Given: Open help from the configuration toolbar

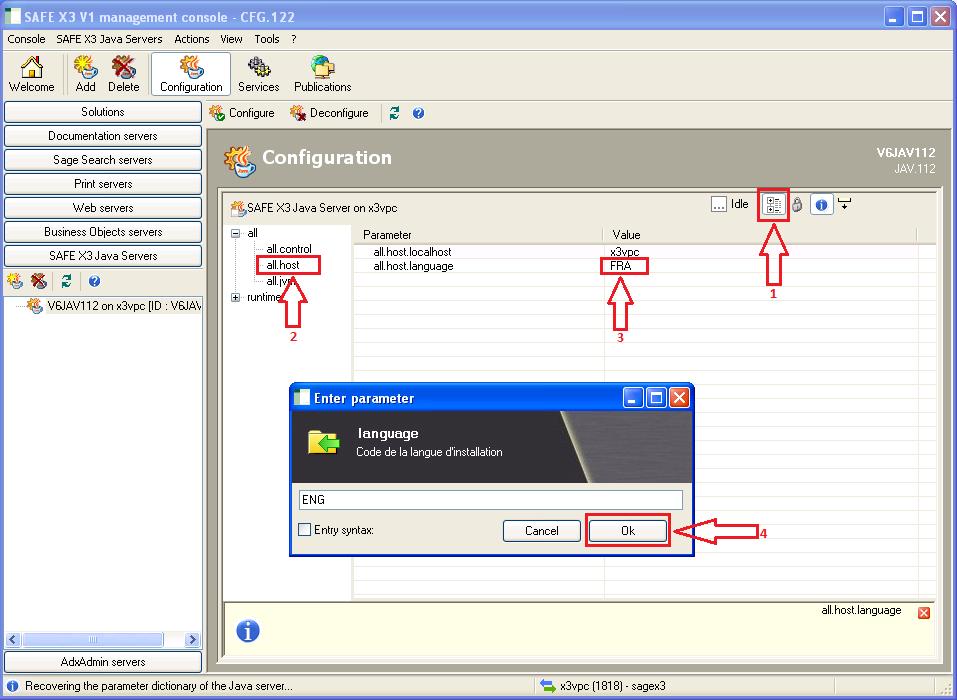Looking at the screenshot, I should coord(418,113).
